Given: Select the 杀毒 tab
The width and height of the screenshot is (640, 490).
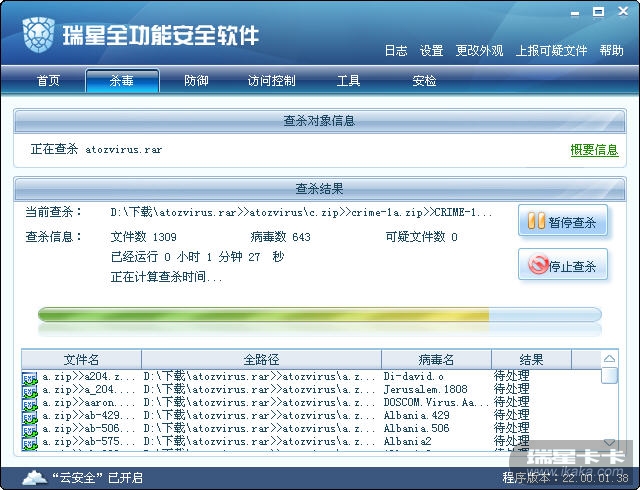Looking at the screenshot, I should click(122, 80).
